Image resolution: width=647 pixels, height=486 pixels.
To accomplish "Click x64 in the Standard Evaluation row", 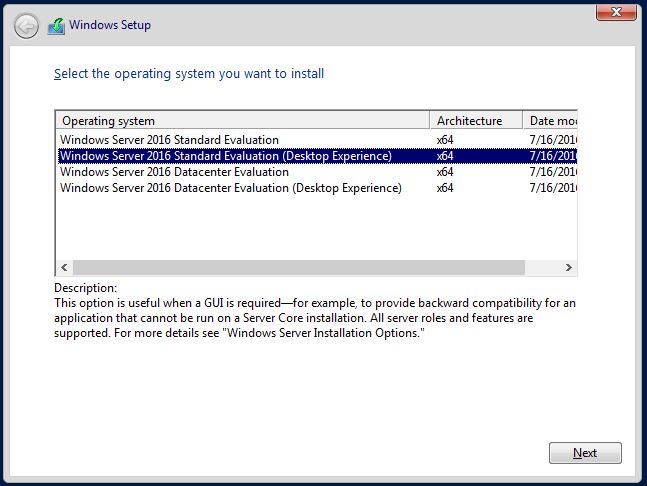I will [445, 140].
